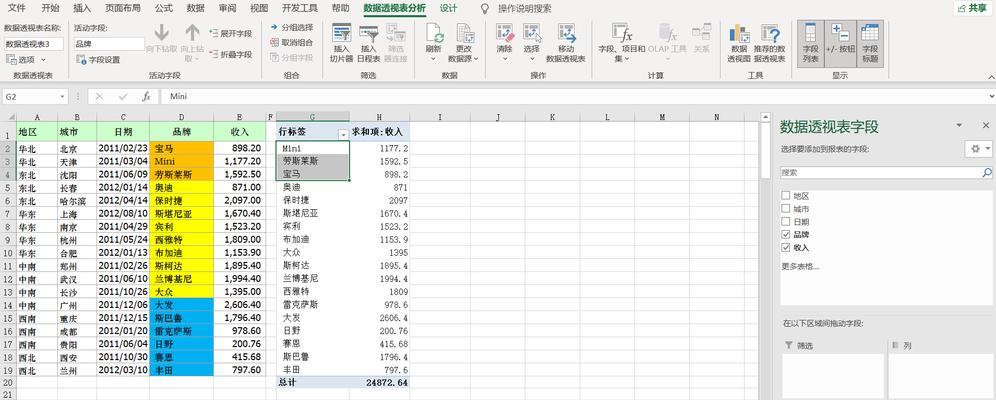Click the Select All corner button
Viewport: 996px width, 400px height.
point(8,117)
